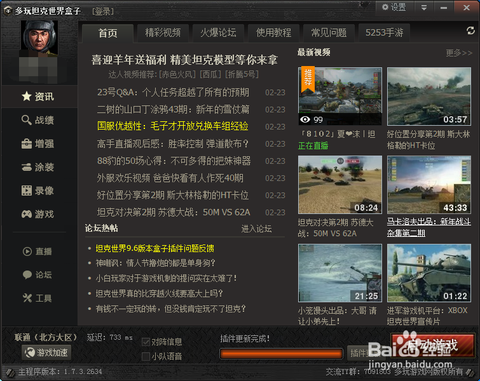Open the 西瓜 recommended video link

210,74
